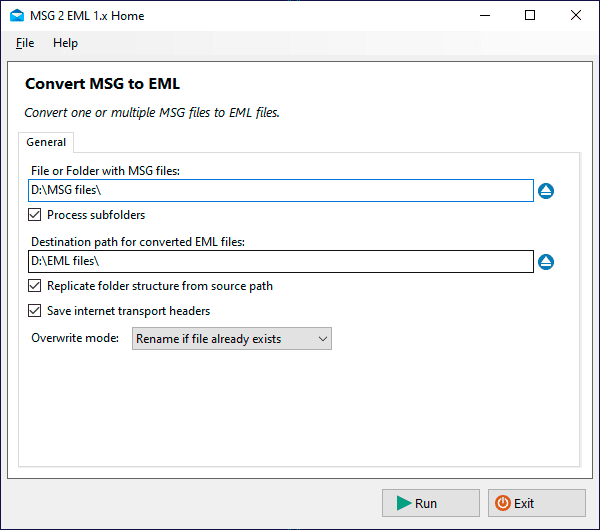
Task: Open the Overwrite mode dropdown
Action: [x=231, y=339]
